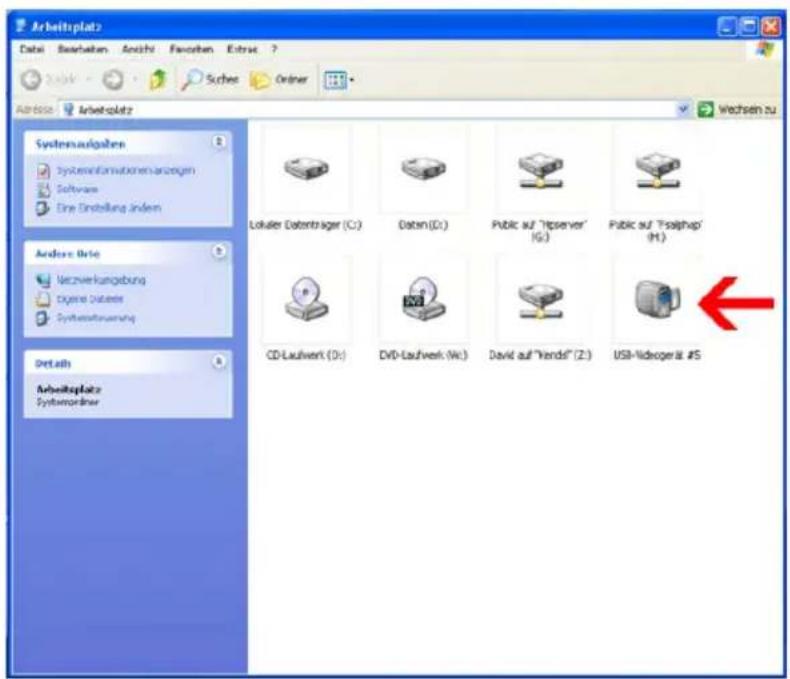Click the Arbeitsplatz title bar icon
Image resolution: width=790 pixels, height=679 pixels.
pyautogui.click(x=21, y=25)
